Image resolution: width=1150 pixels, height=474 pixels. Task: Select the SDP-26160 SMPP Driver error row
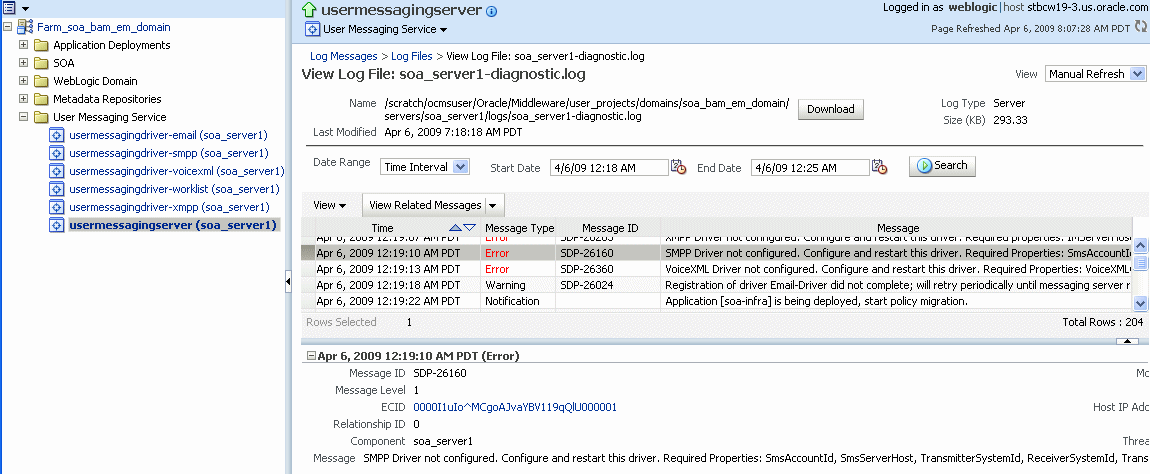pyautogui.click(x=717, y=253)
